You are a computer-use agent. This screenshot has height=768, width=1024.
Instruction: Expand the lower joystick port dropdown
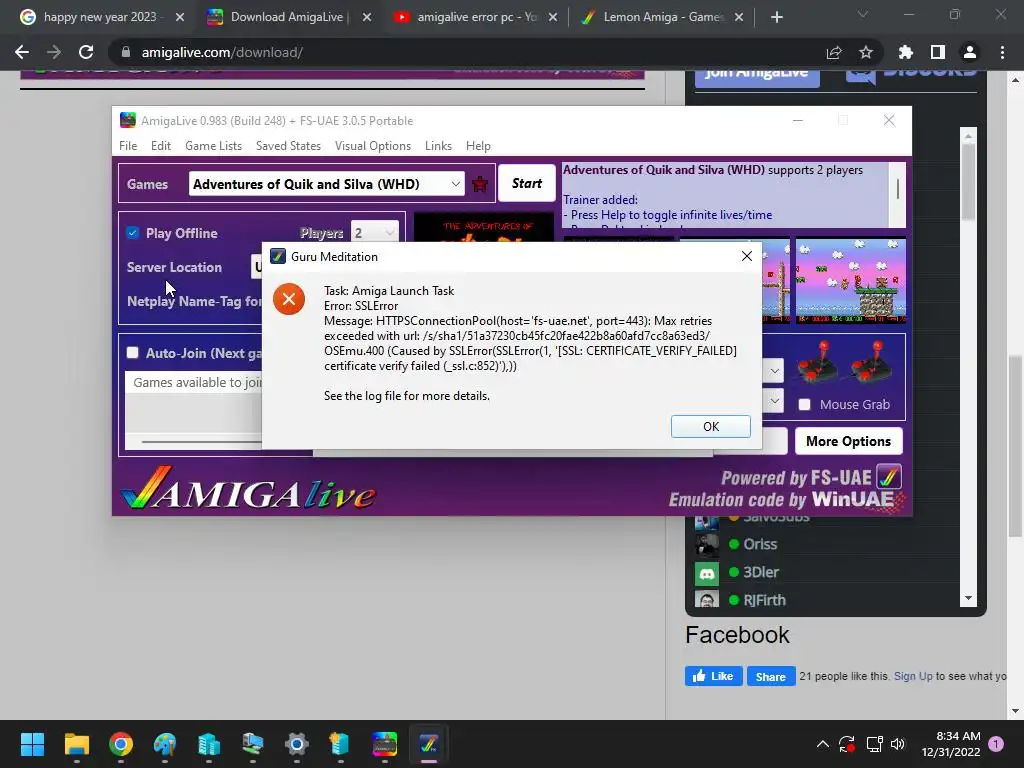tap(774, 400)
